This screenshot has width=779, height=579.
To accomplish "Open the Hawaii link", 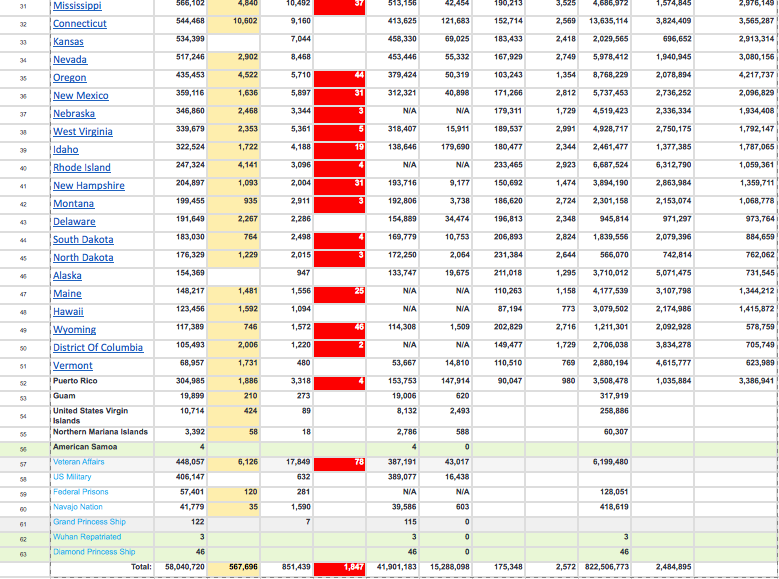I will coord(68,312).
